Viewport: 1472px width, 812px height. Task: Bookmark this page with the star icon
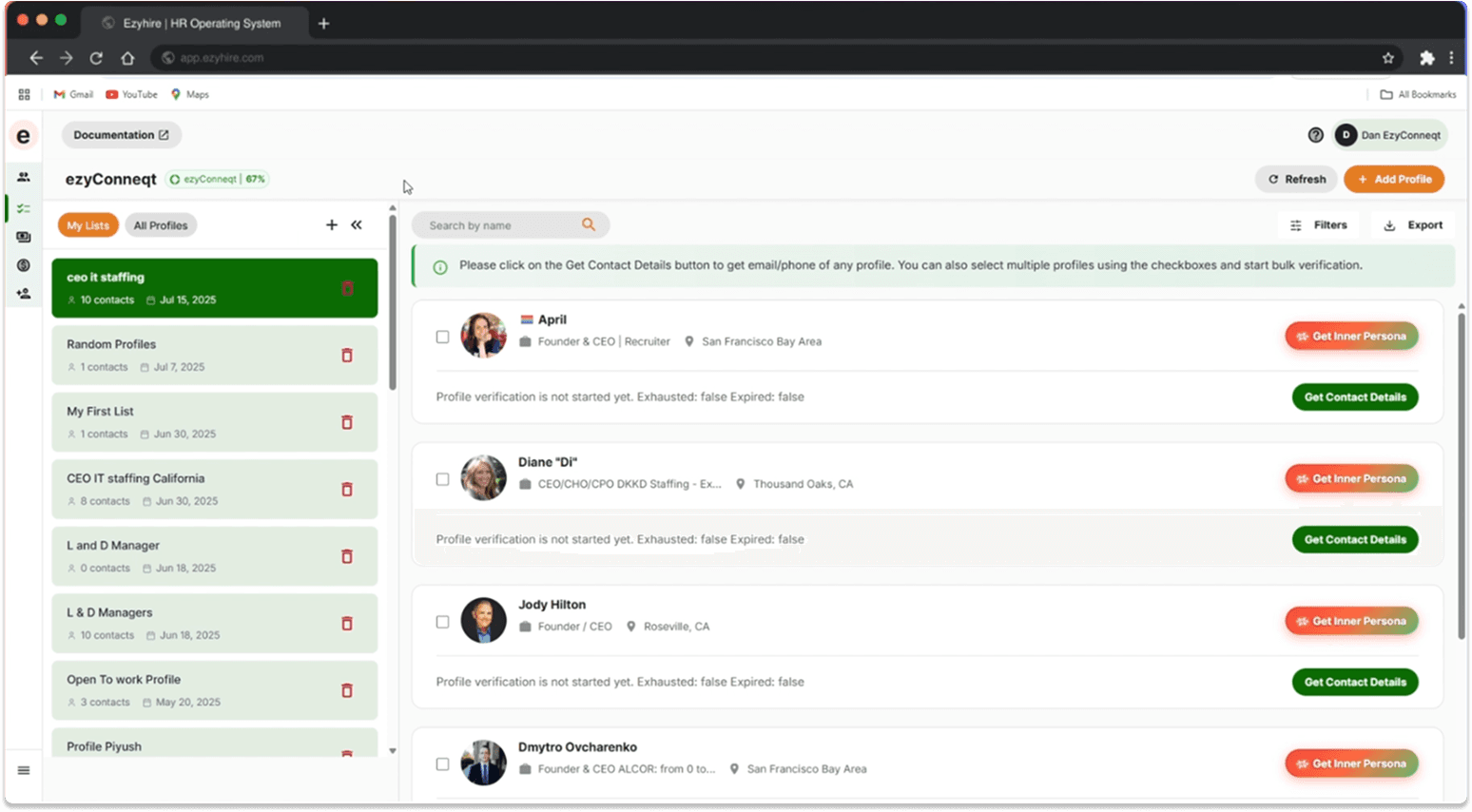1388,58
